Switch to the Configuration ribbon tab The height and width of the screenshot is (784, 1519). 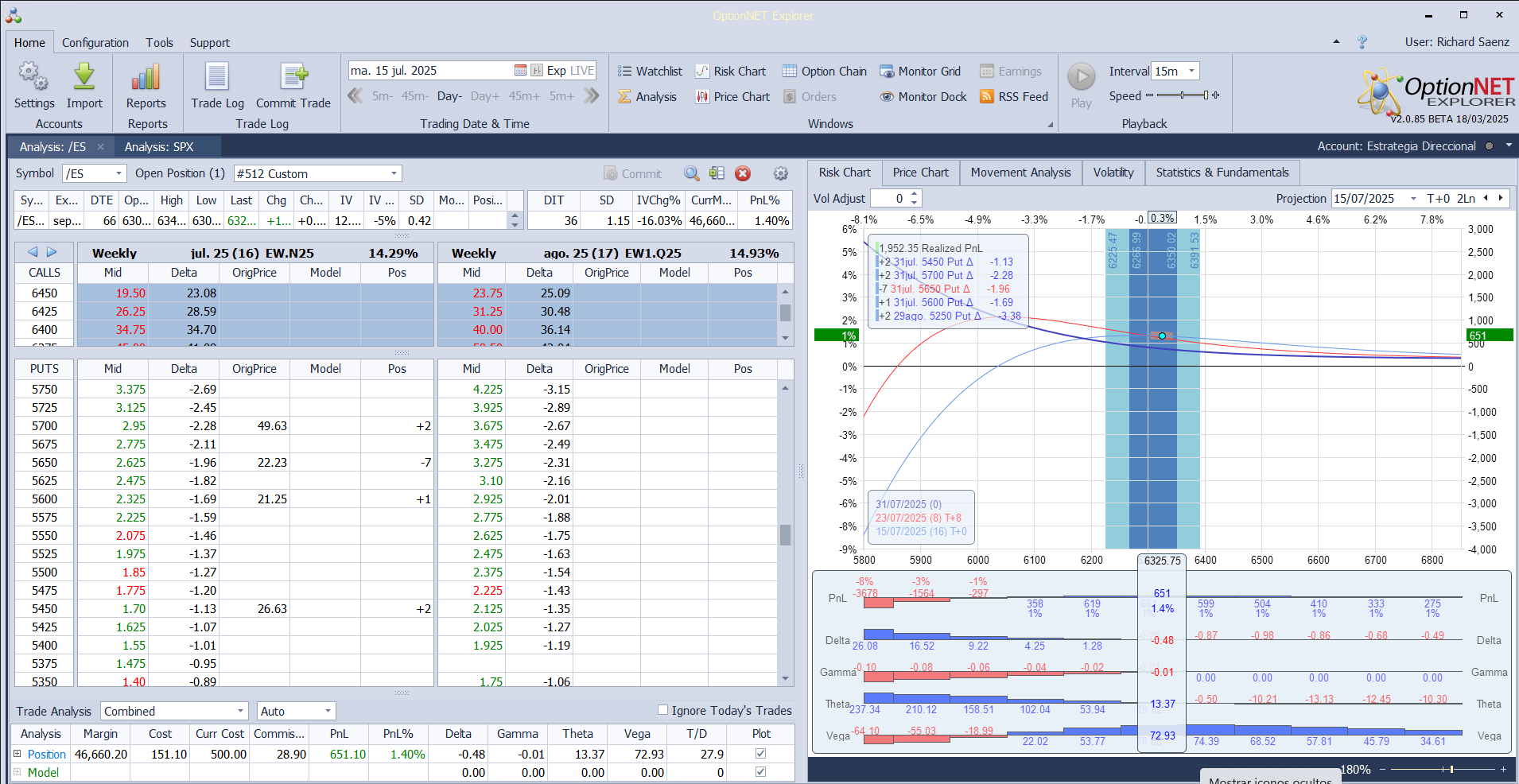pyautogui.click(x=95, y=43)
